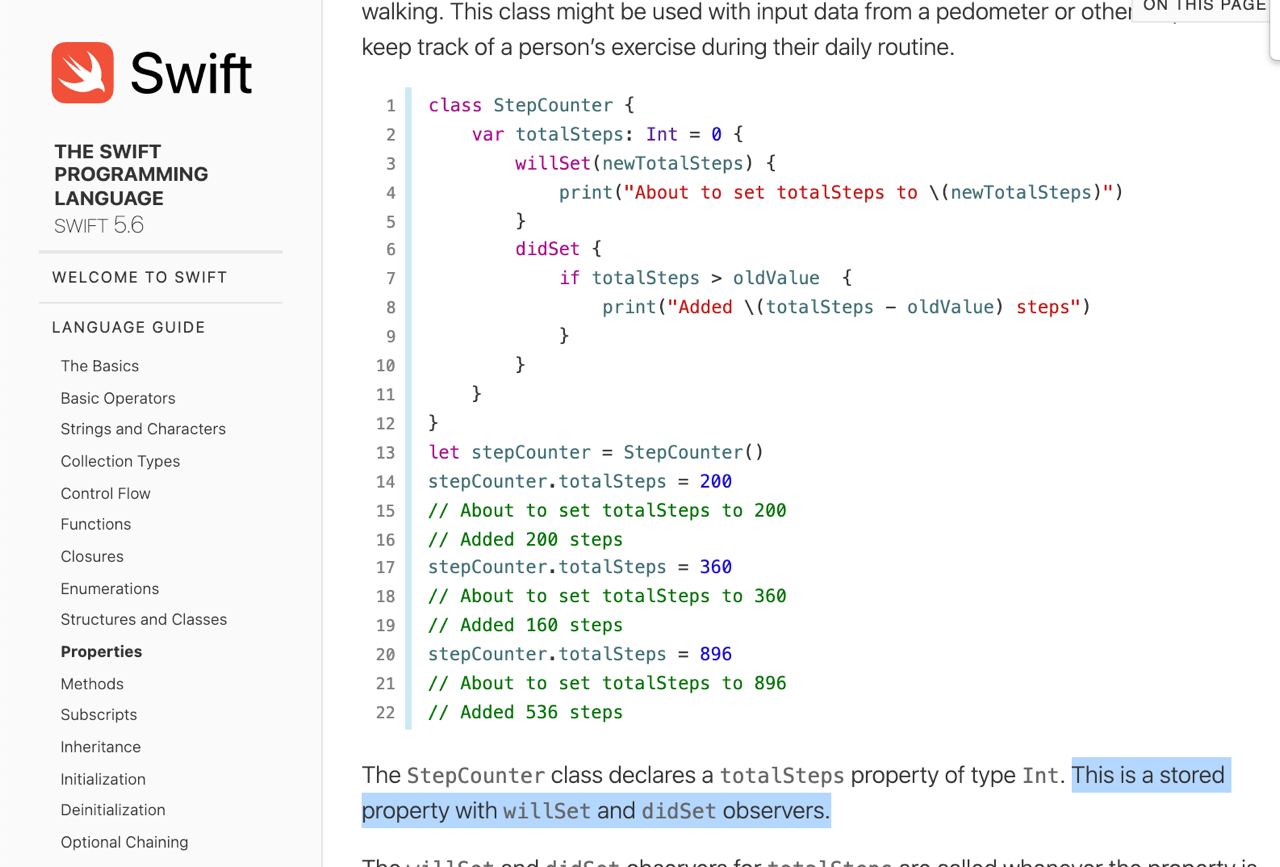Image resolution: width=1280 pixels, height=867 pixels.
Task: Go to Strings and Characters chapter
Action: 143,429
